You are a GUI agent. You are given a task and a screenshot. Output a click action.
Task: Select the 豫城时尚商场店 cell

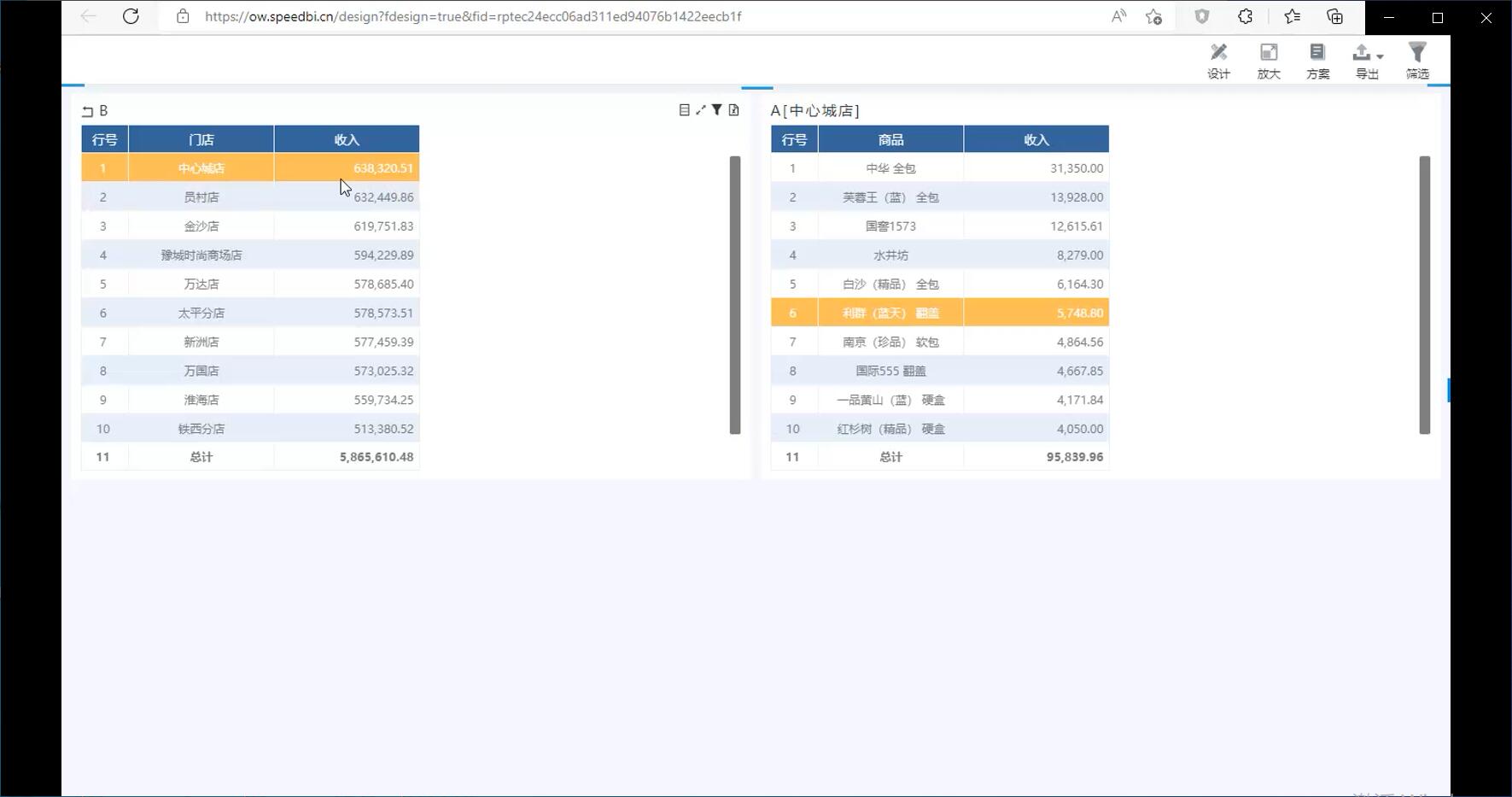[x=201, y=255]
